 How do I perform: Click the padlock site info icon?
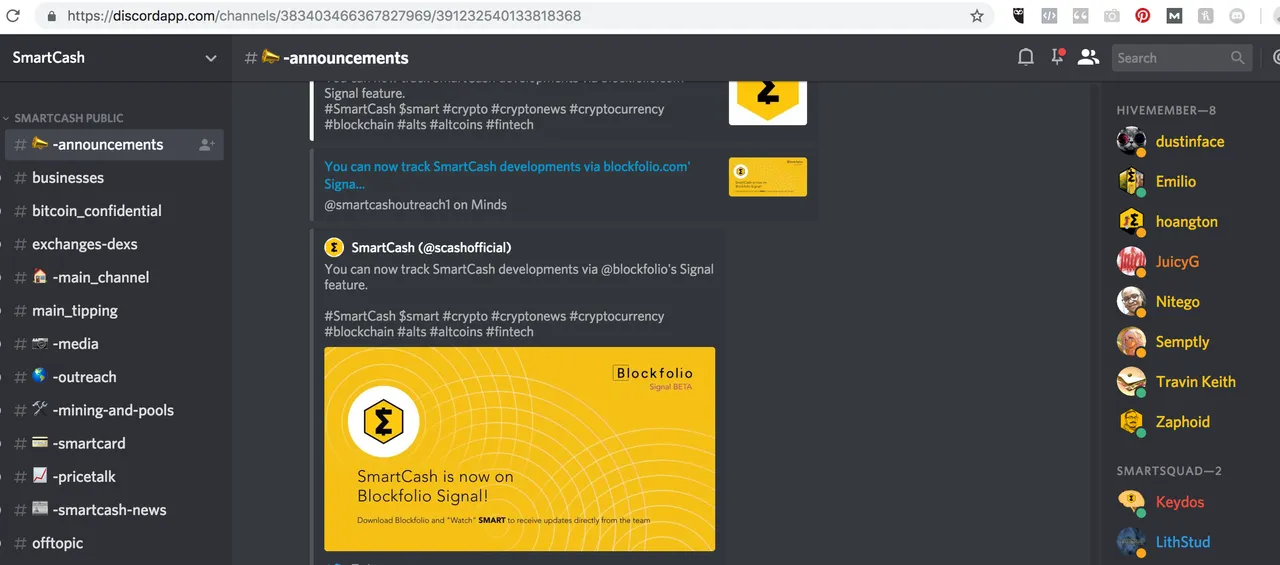pyautogui.click(x=52, y=16)
